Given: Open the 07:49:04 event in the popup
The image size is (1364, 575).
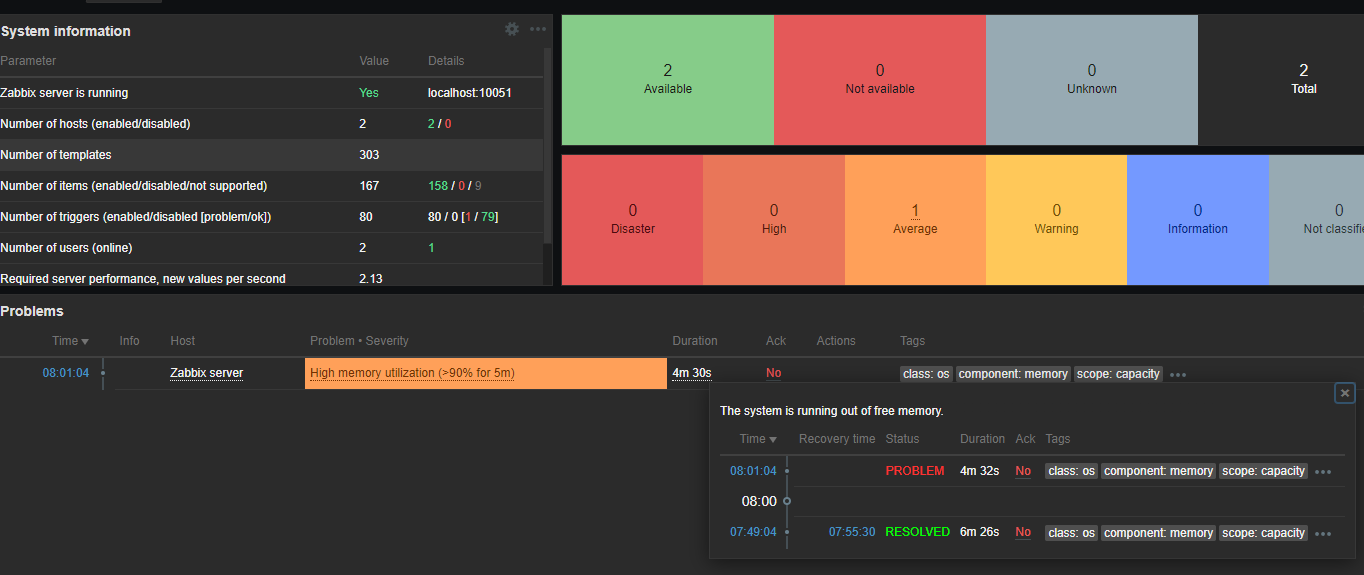Looking at the screenshot, I should [753, 532].
